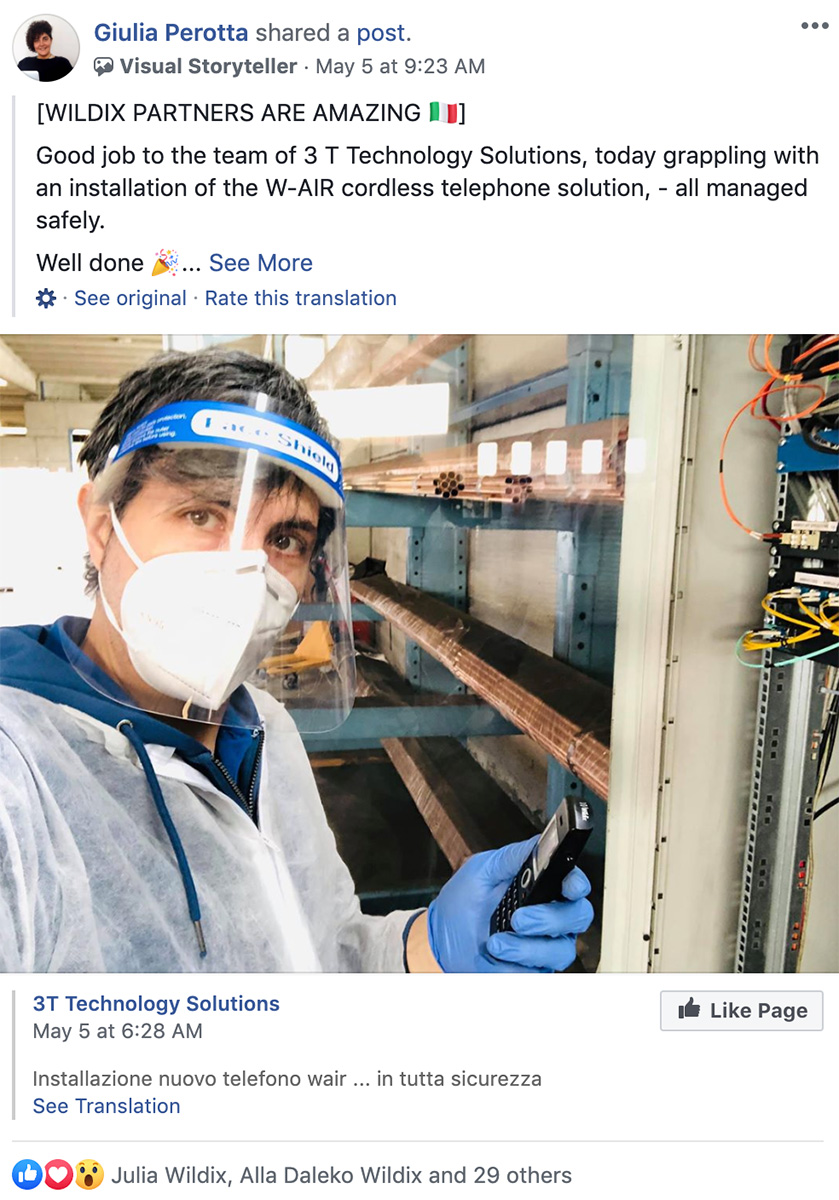This screenshot has height=1200, width=839.
Task: Open the face shield selfie photo
Action: pos(420,653)
